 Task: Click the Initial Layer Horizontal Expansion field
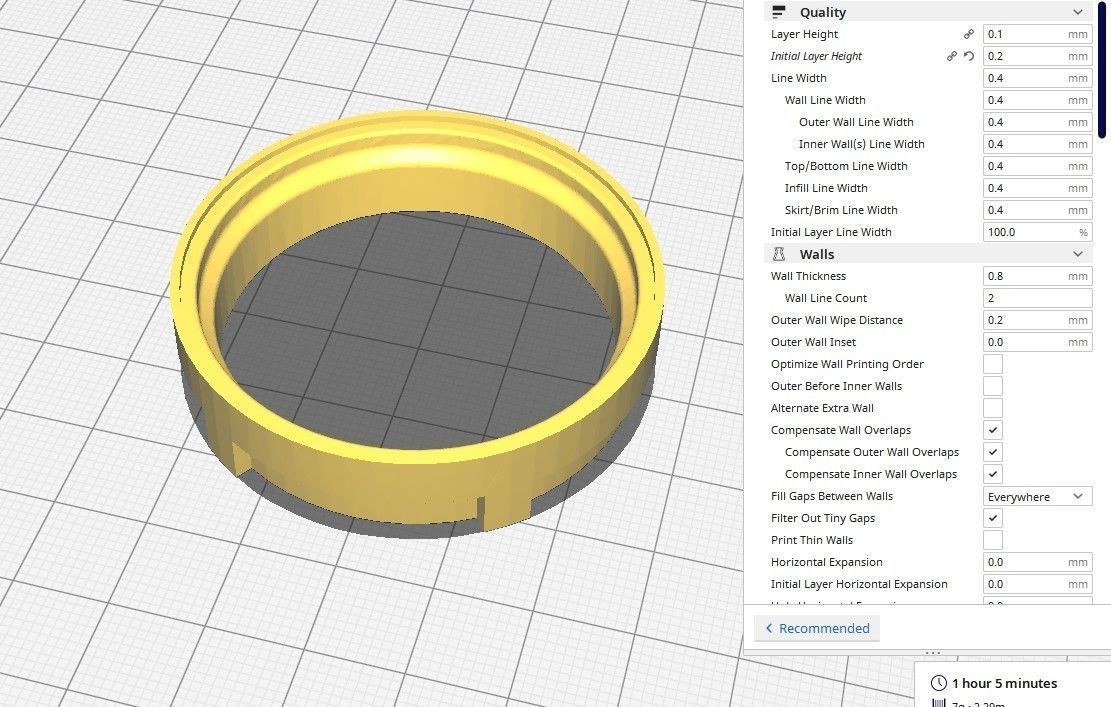[x=1037, y=584]
